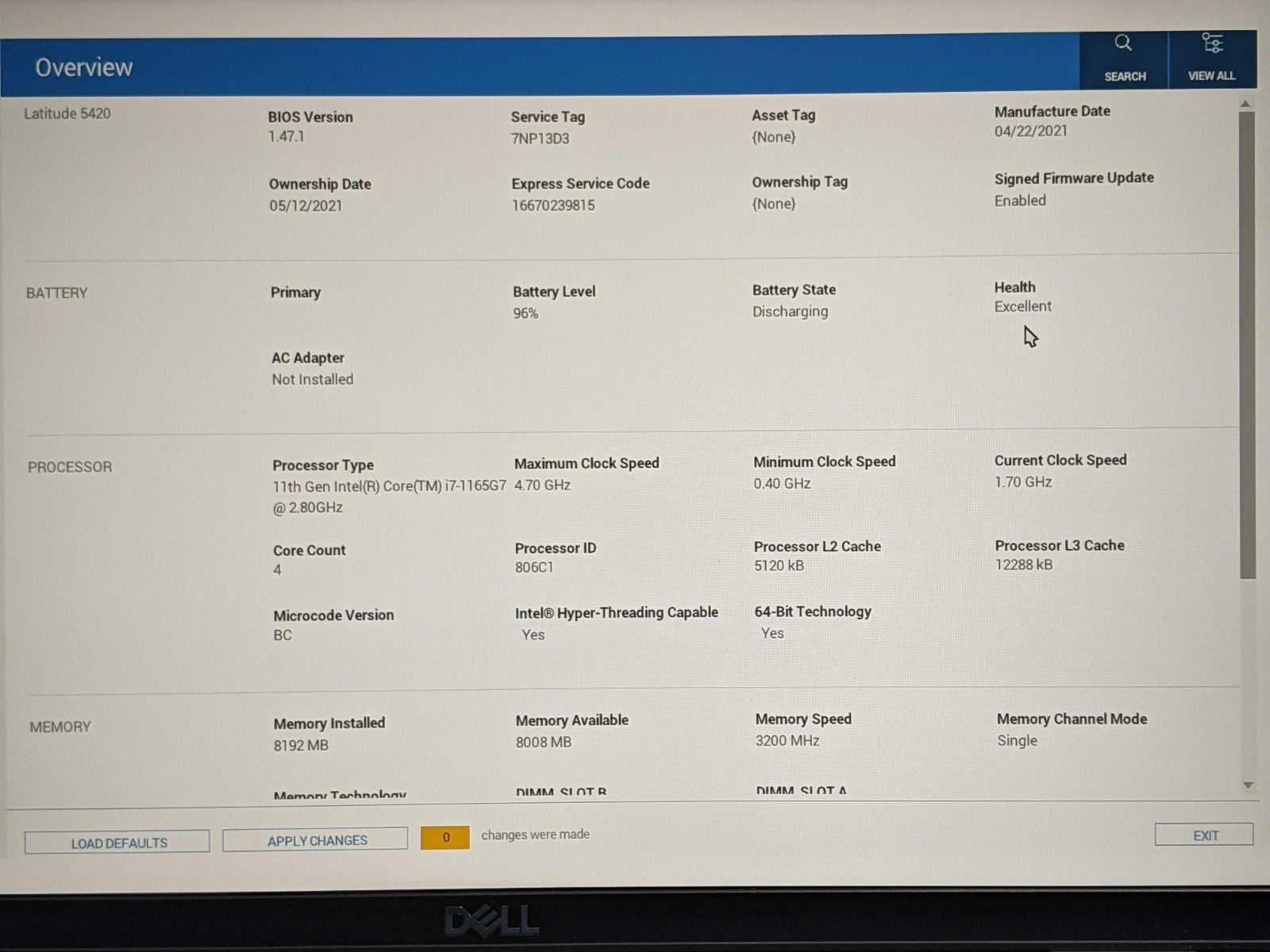The image size is (1270, 952).
Task: Select the BATTERY section label
Action: (x=56, y=294)
